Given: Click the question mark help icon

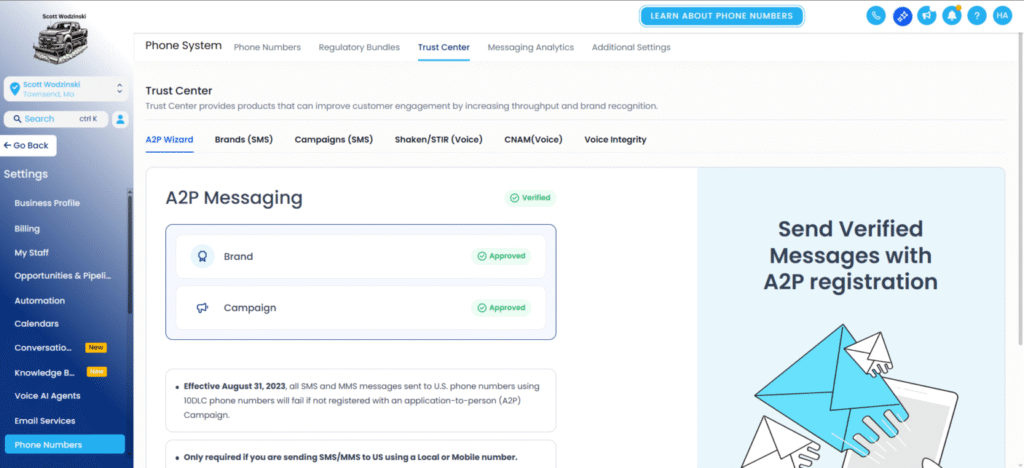Looking at the screenshot, I should pyautogui.click(x=976, y=16).
